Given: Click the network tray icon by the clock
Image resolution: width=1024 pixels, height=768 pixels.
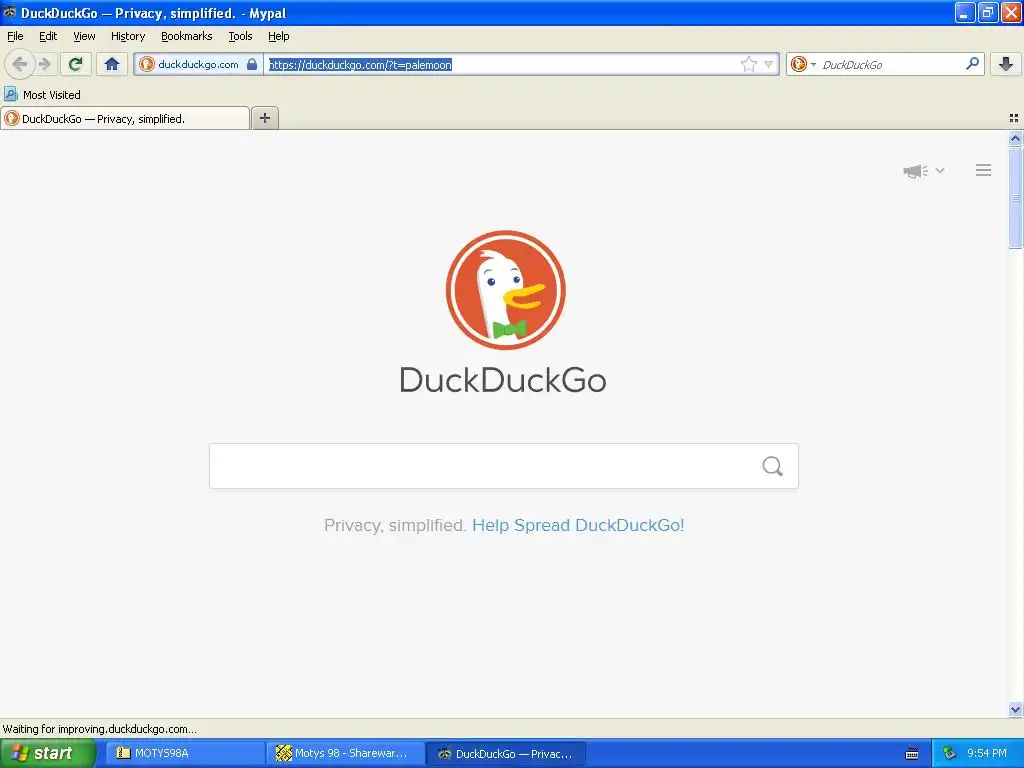Looking at the screenshot, I should coord(949,753).
